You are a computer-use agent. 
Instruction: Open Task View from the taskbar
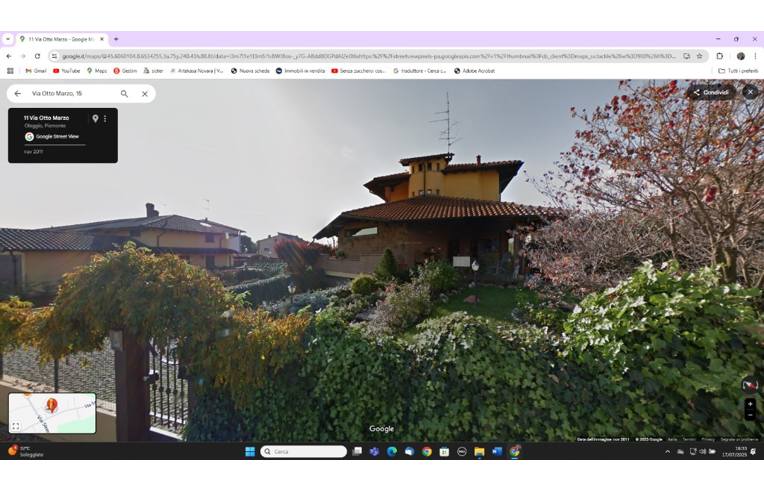point(357,452)
